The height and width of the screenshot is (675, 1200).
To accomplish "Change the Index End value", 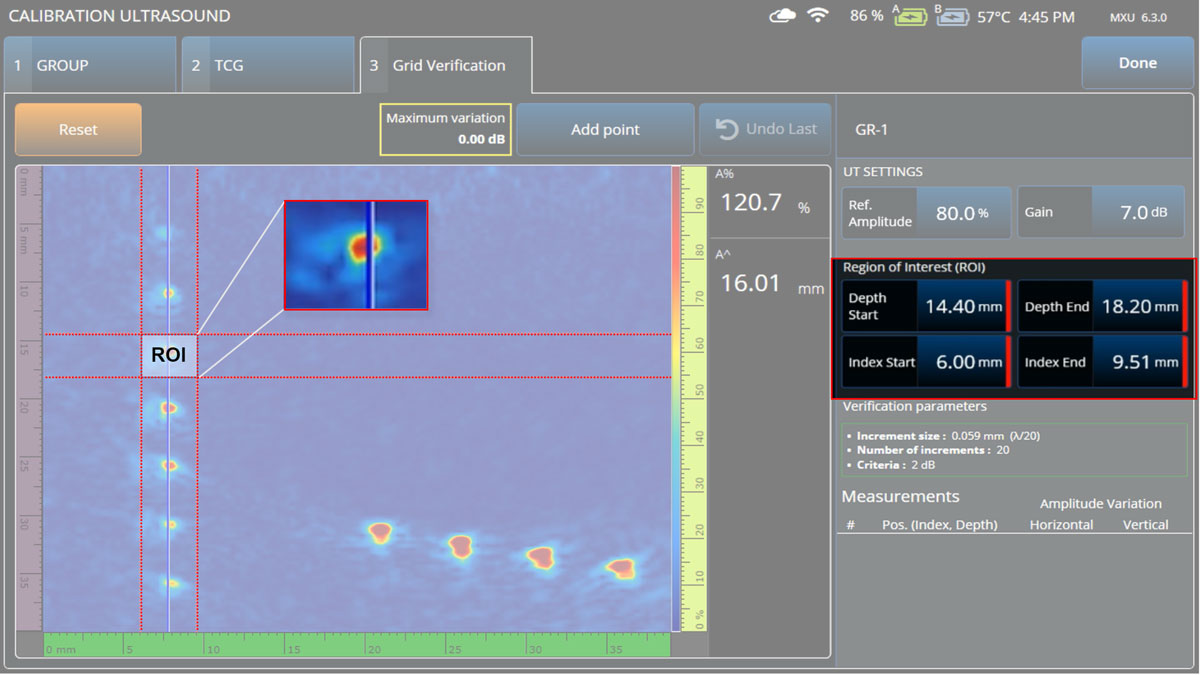I will tap(1139, 362).
